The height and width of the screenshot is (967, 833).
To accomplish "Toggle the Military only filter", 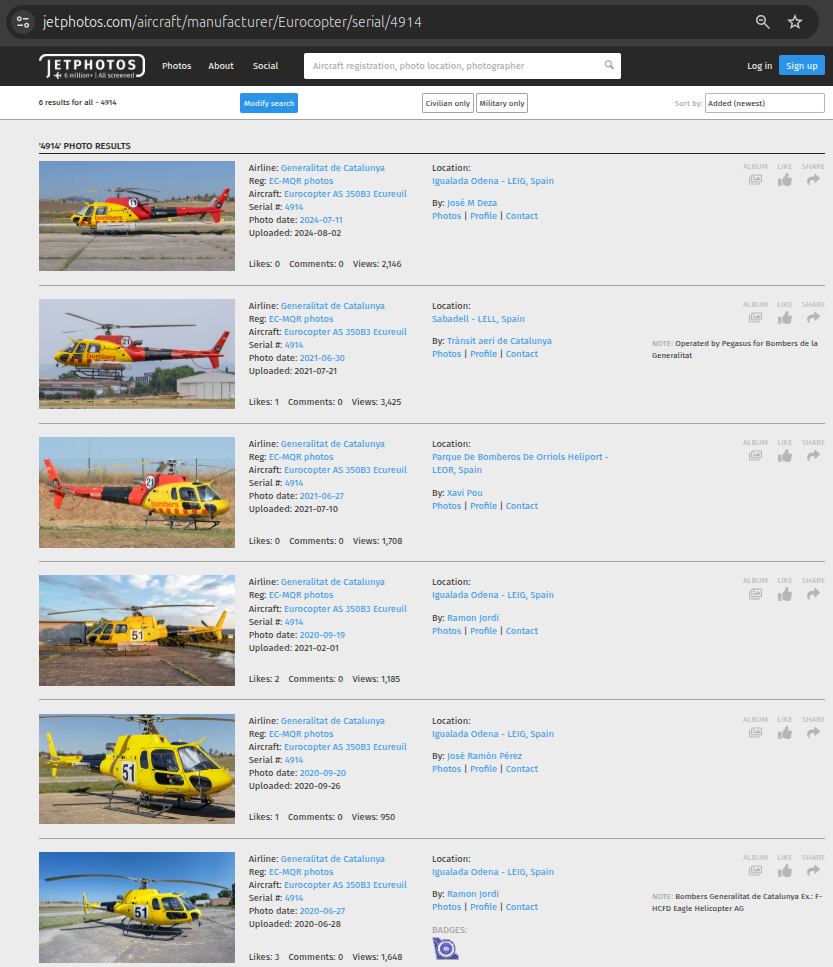I will click(501, 103).
